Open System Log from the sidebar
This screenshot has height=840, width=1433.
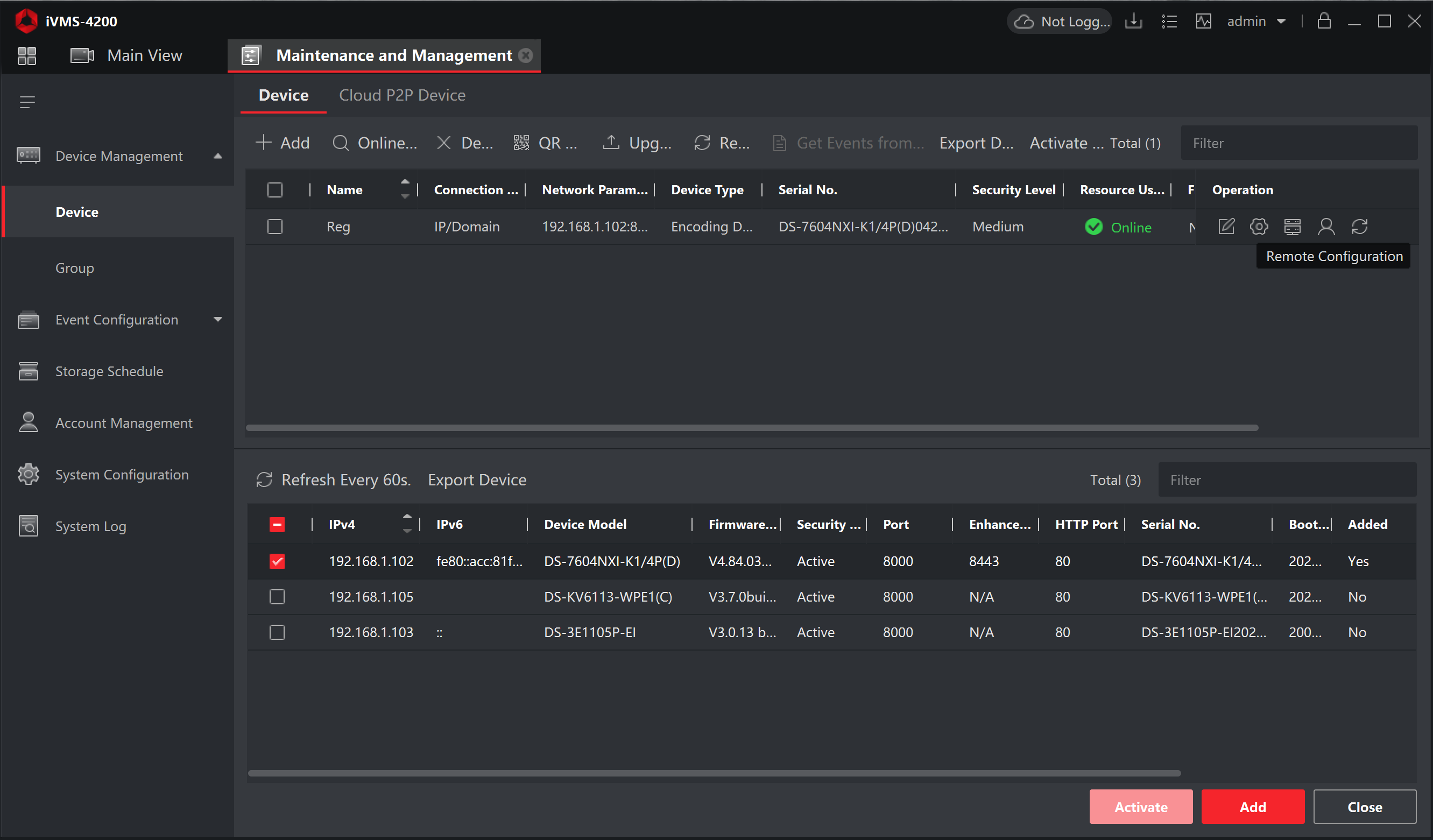point(90,527)
